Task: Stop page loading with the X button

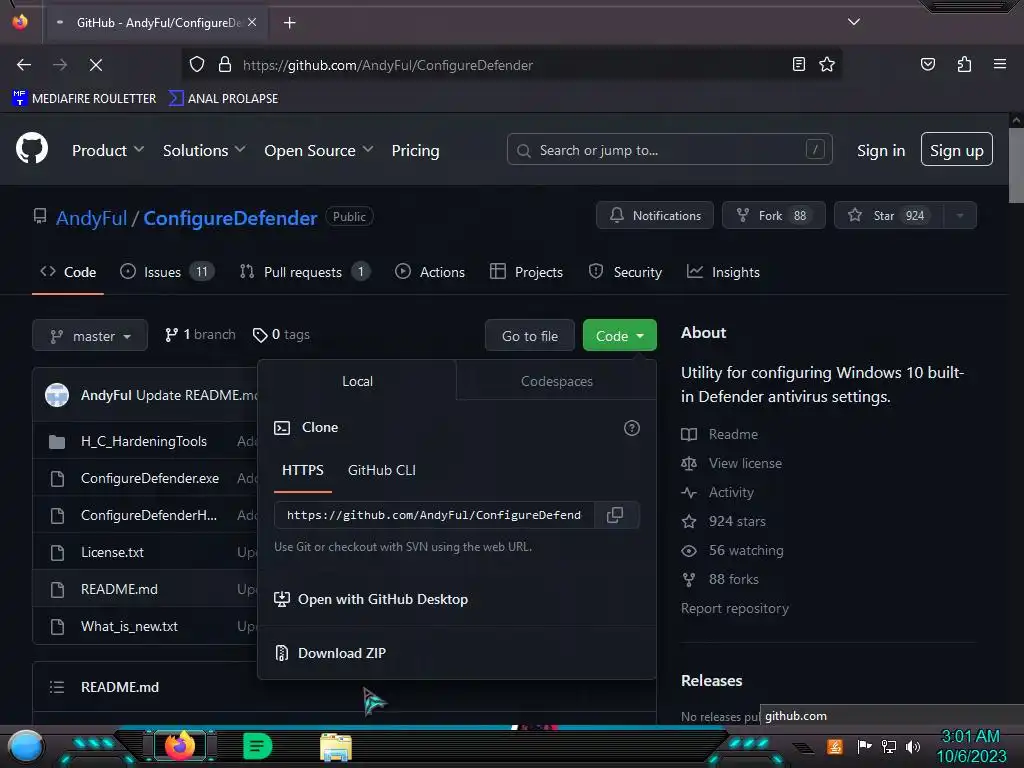Action: tap(96, 65)
